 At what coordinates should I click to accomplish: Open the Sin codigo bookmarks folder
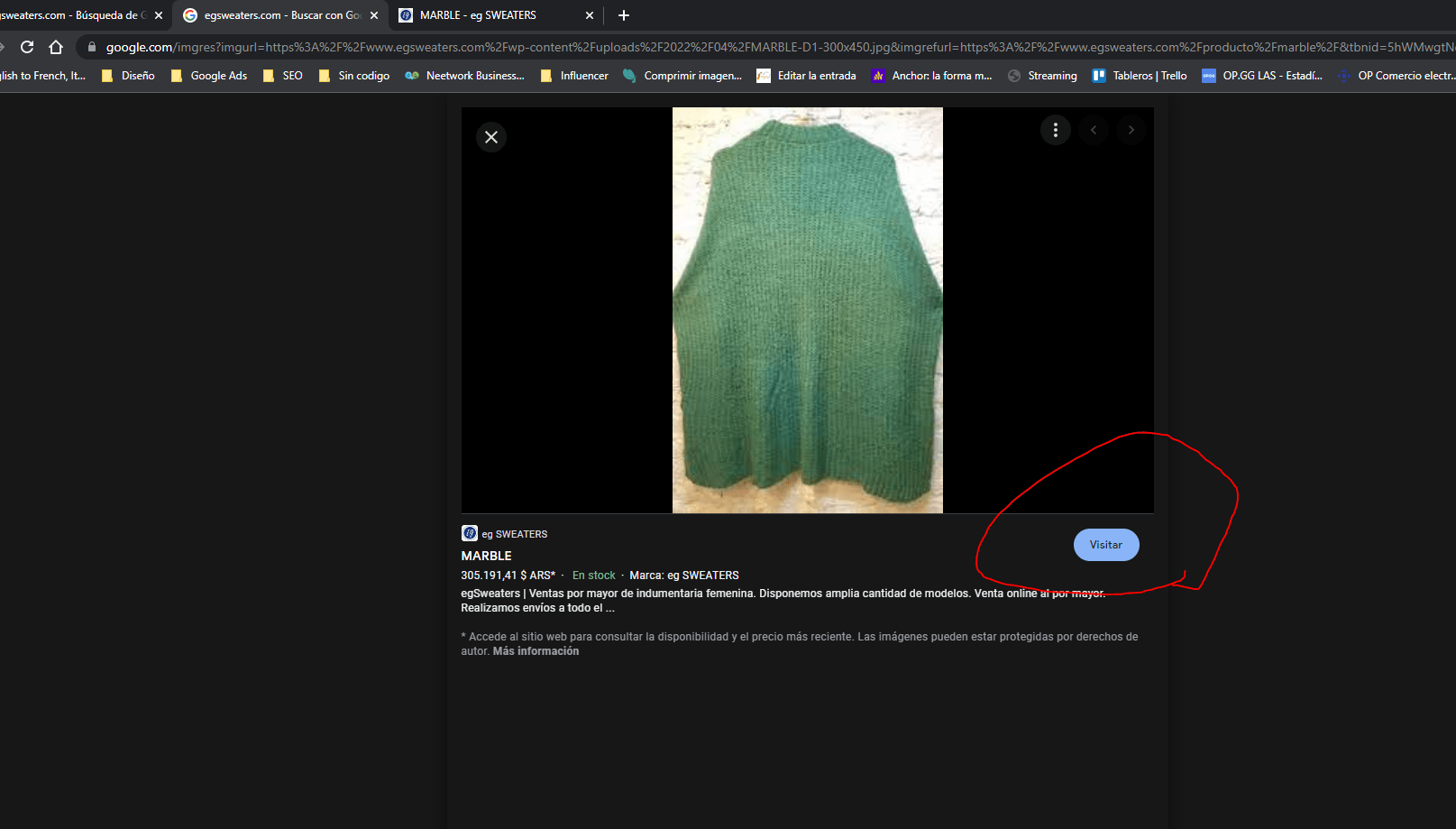pyautogui.click(x=354, y=76)
